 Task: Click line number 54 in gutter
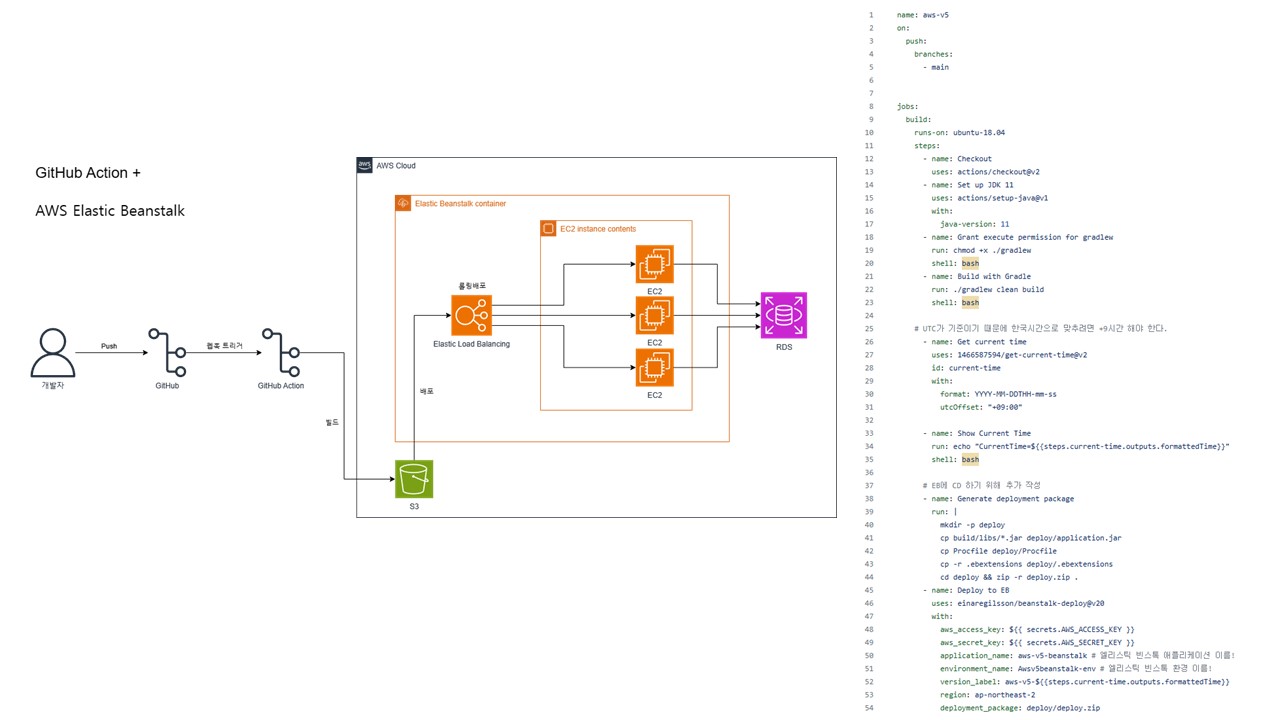(x=869, y=707)
